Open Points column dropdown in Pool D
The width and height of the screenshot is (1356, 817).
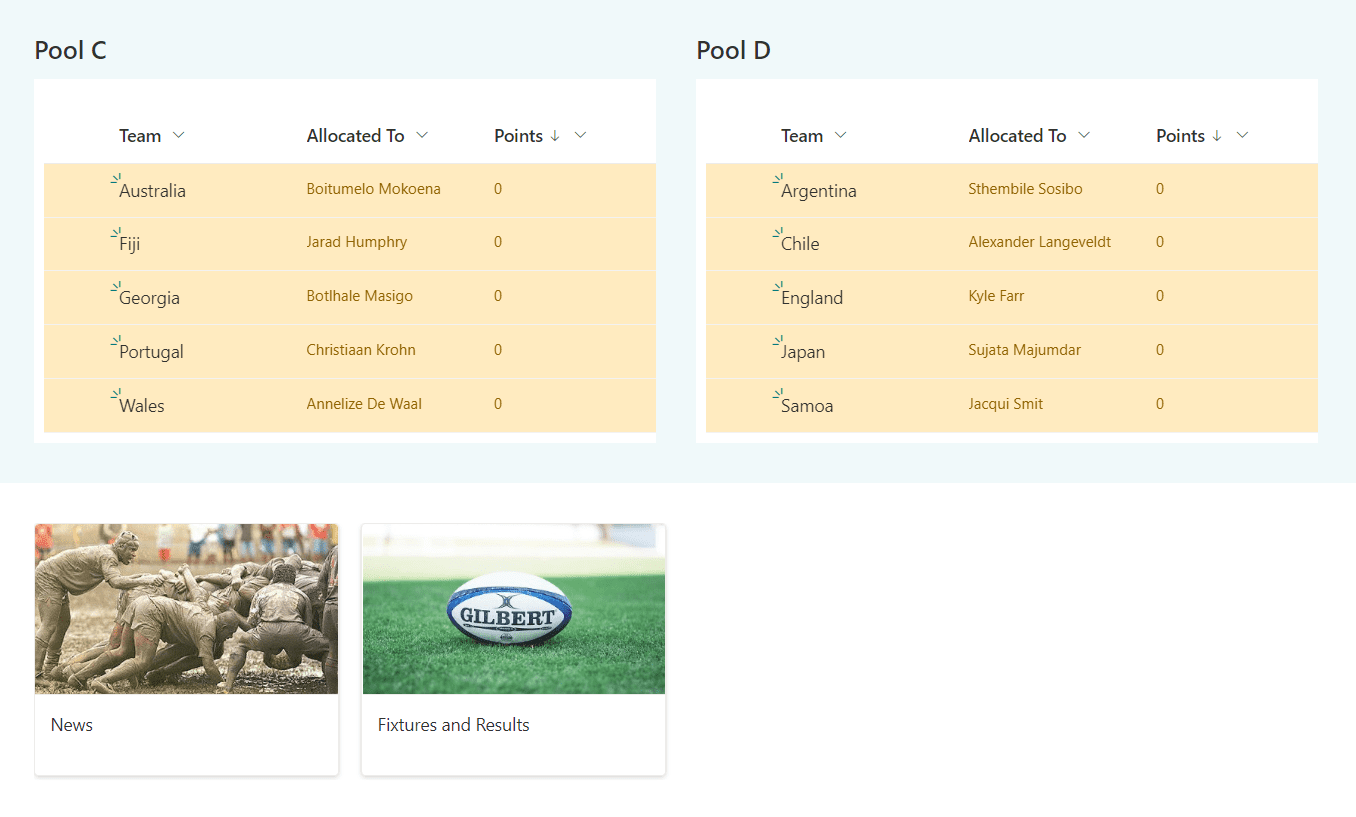pos(1242,135)
